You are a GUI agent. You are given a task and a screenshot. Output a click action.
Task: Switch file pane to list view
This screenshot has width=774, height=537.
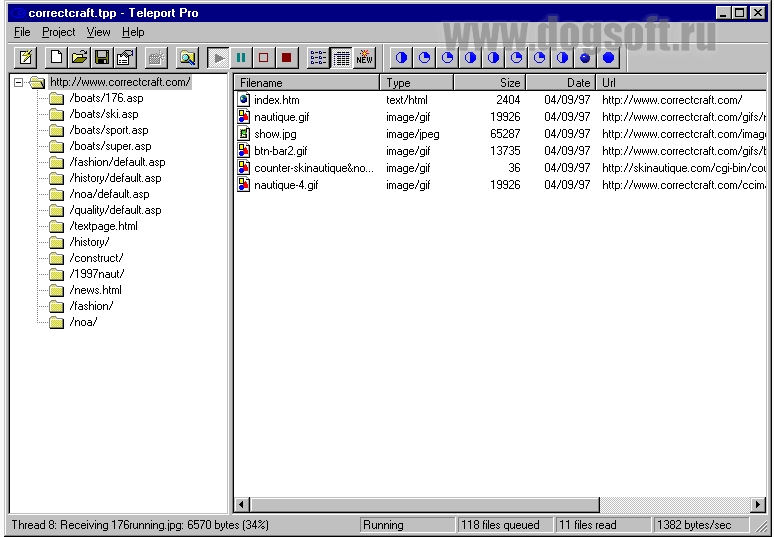318,58
